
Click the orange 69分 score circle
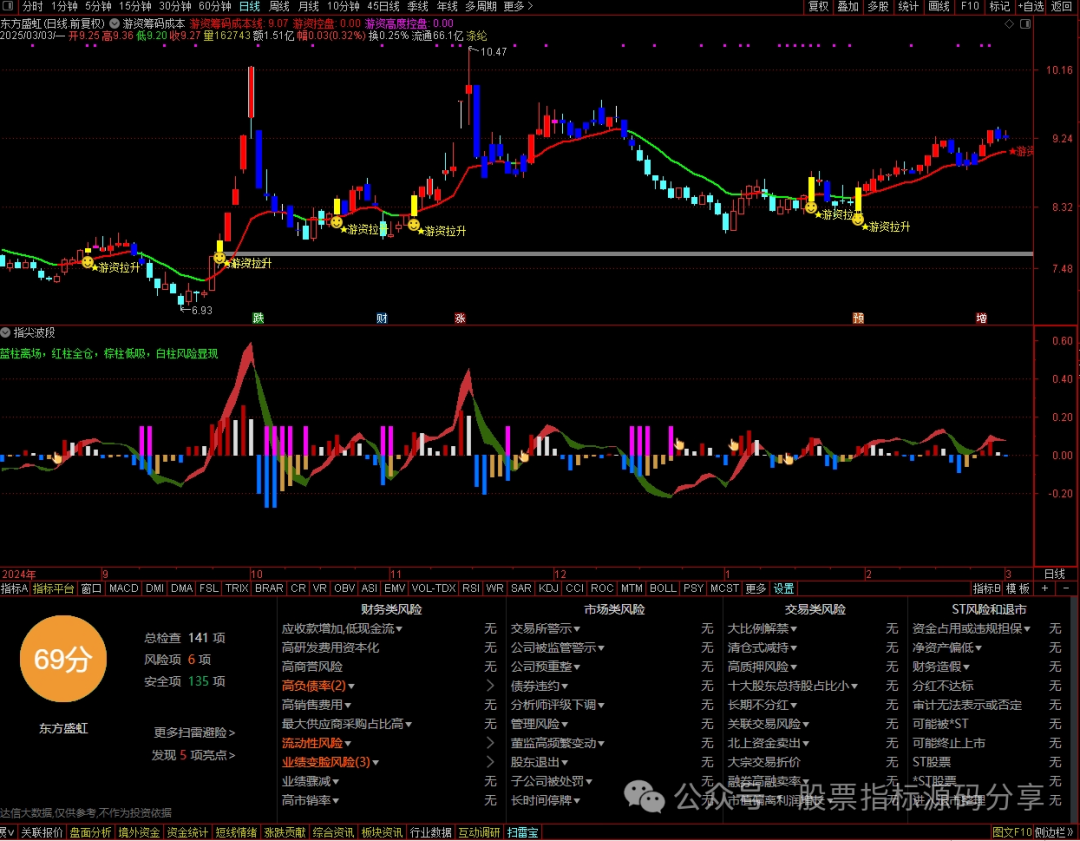point(63,658)
